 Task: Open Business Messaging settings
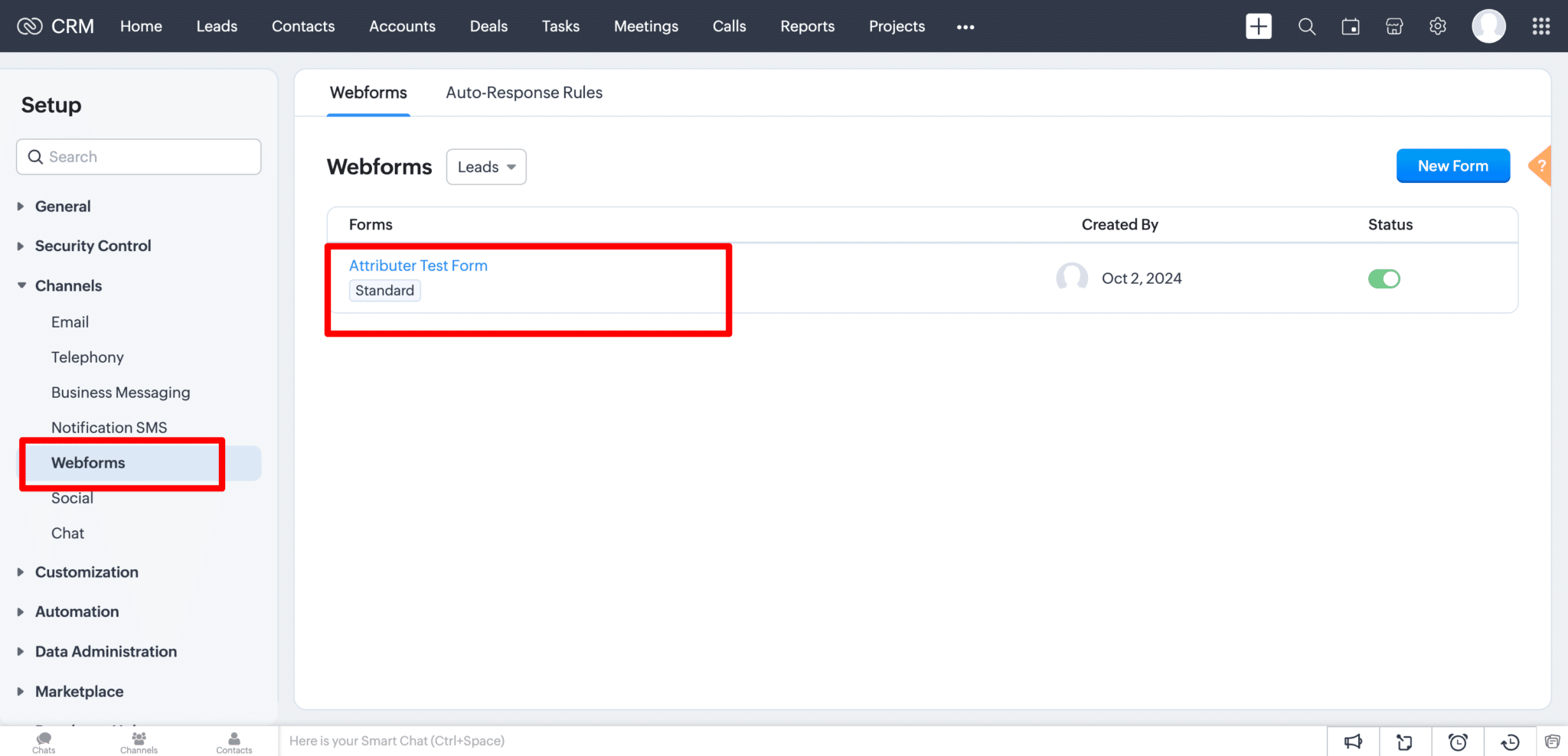(x=120, y=393)
